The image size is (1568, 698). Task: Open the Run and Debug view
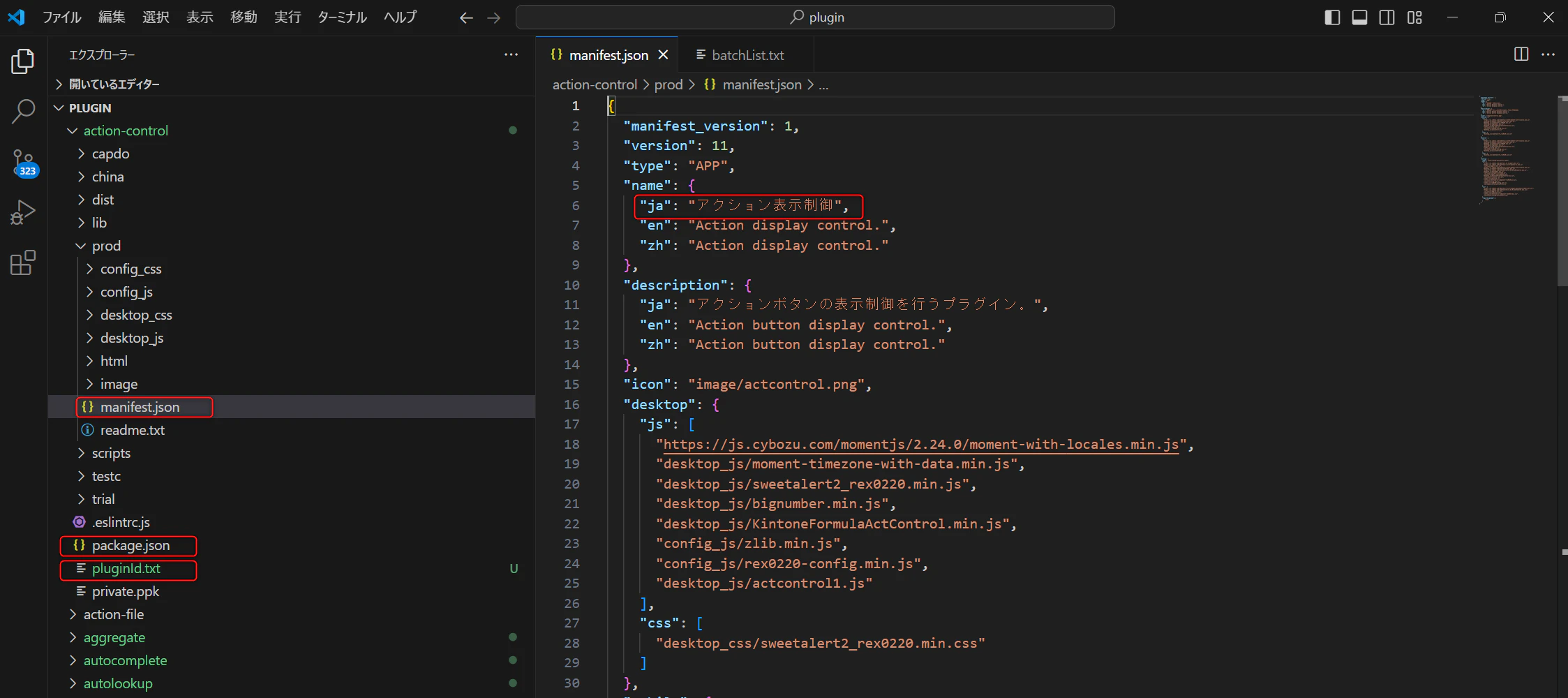23,212
